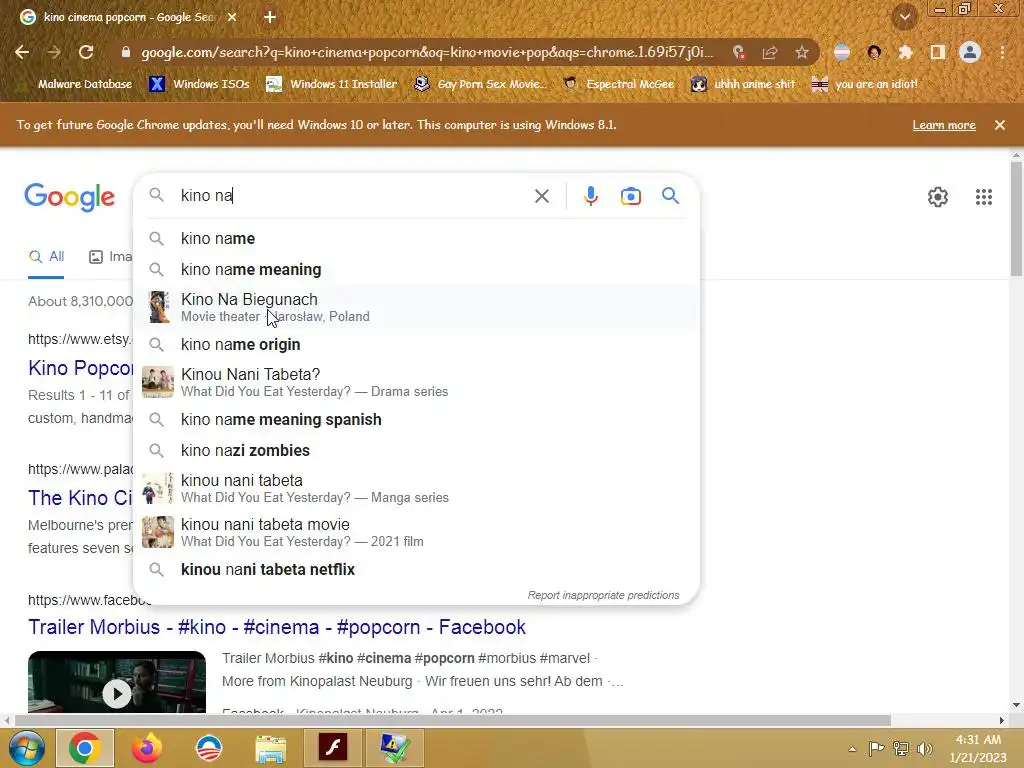Open the Learn more link
The width and height of the screenshot is (1024, 768).
tap(944, 125)
